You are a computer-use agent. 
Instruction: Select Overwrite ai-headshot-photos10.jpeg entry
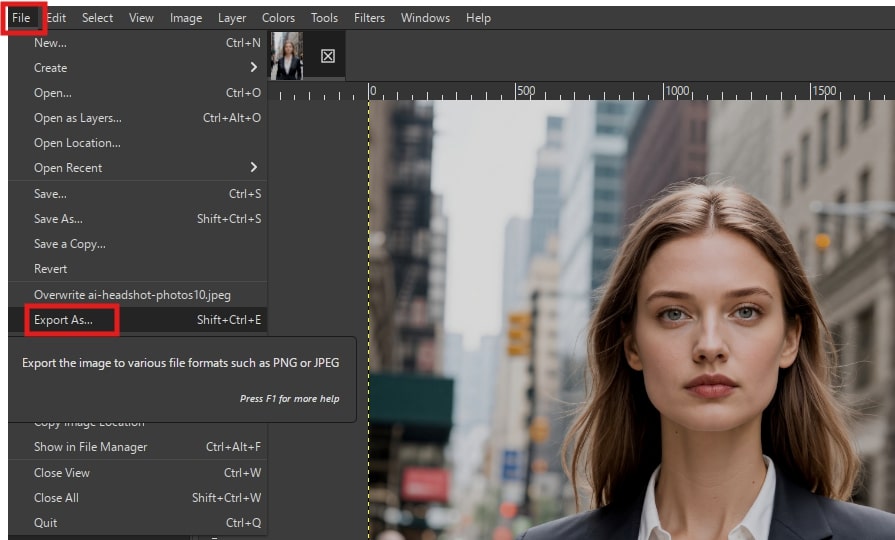138,295
